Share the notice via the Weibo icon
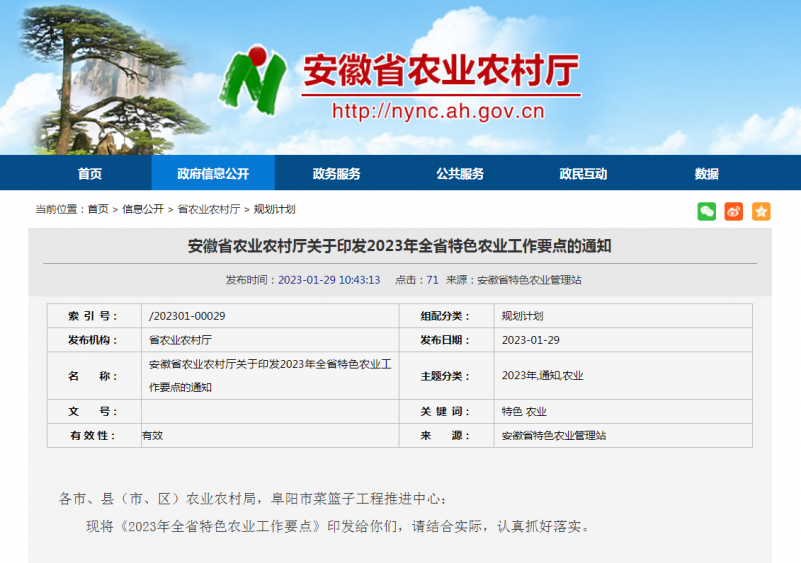801x563 pixels. point(734,212)
